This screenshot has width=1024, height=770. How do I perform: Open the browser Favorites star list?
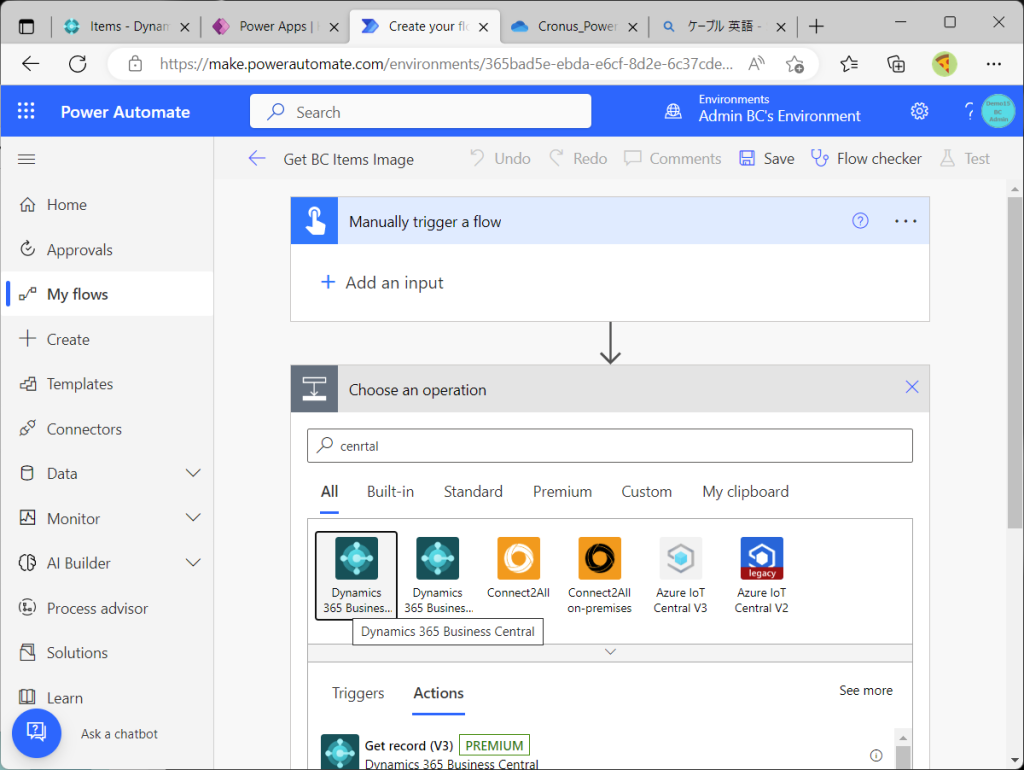click(849, 63)
